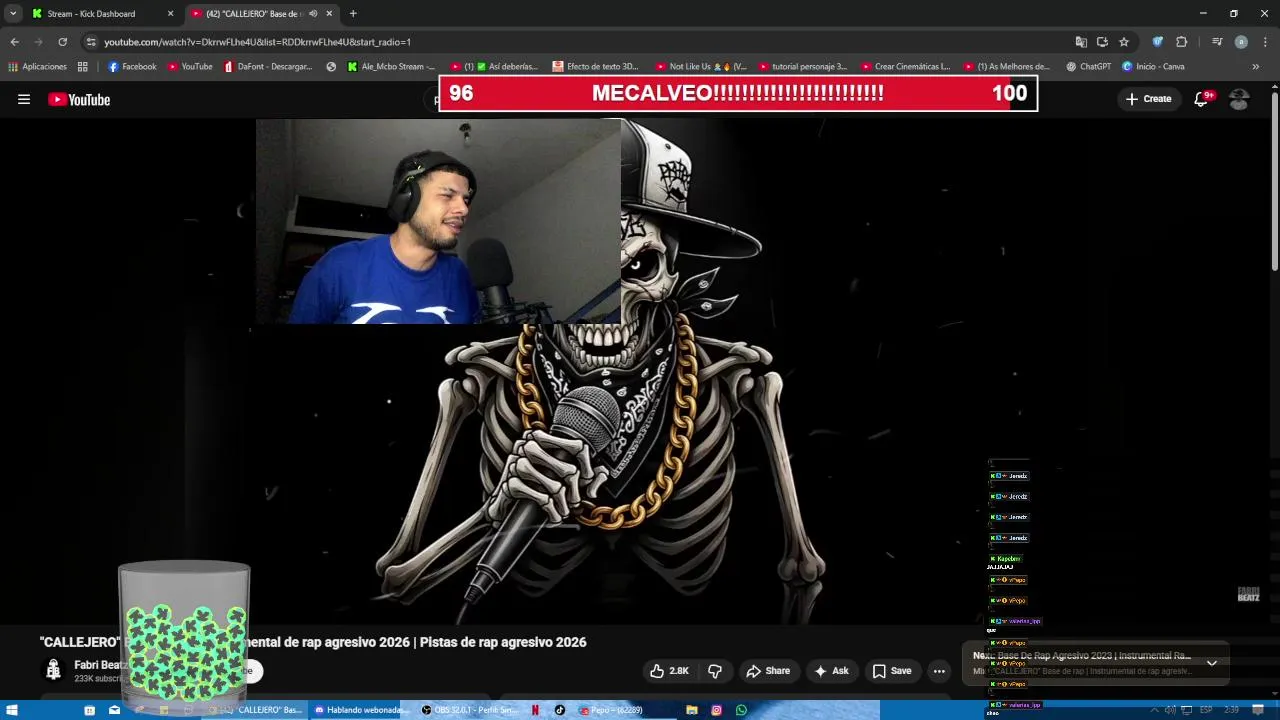Go to YouTube home via logo

(x=79, y=99)
